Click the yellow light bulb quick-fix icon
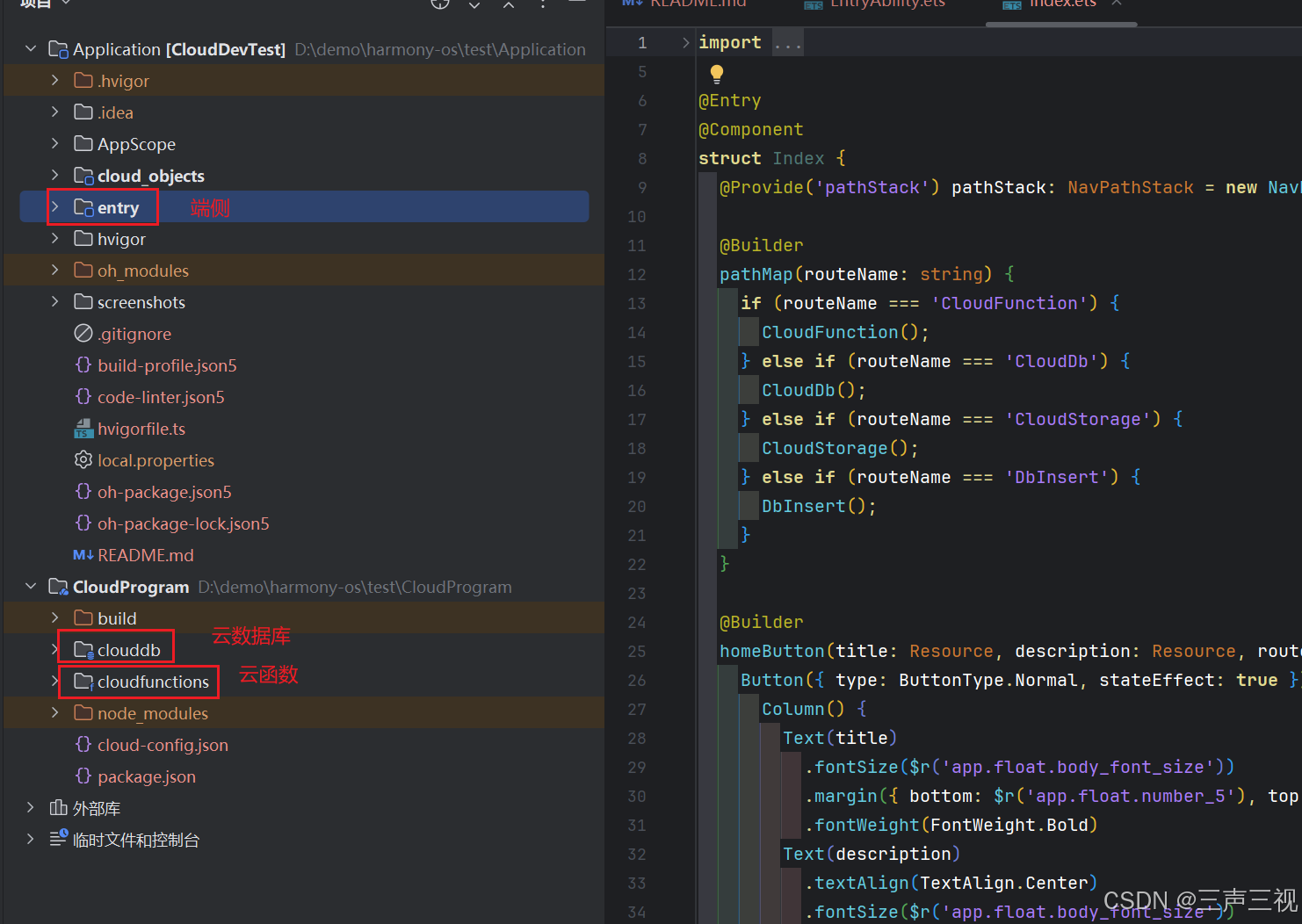This screenshot has height=924, width=1302. click(x=717, y=74)
